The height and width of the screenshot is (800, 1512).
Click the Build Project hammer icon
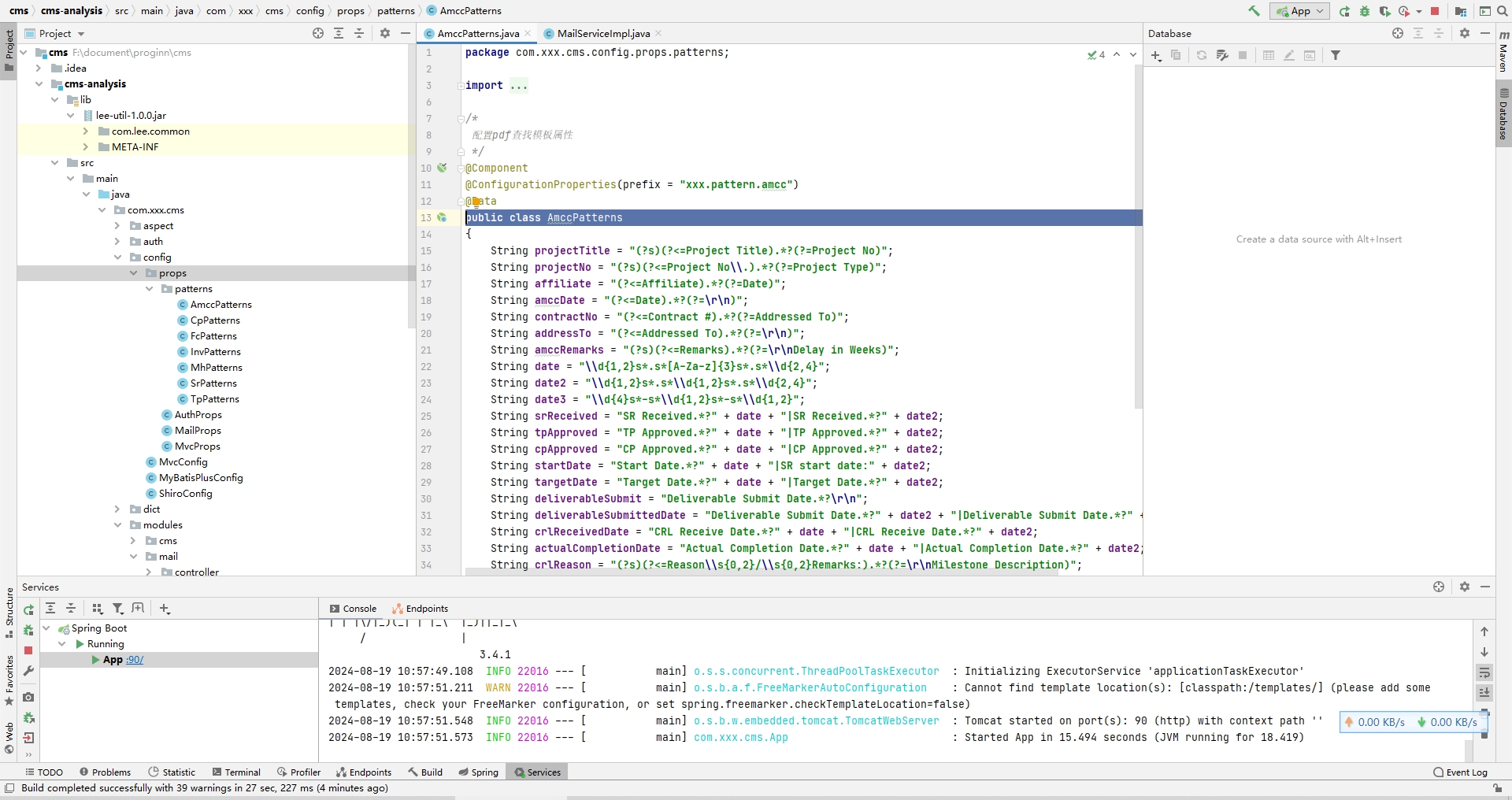tap(1254, 11)
